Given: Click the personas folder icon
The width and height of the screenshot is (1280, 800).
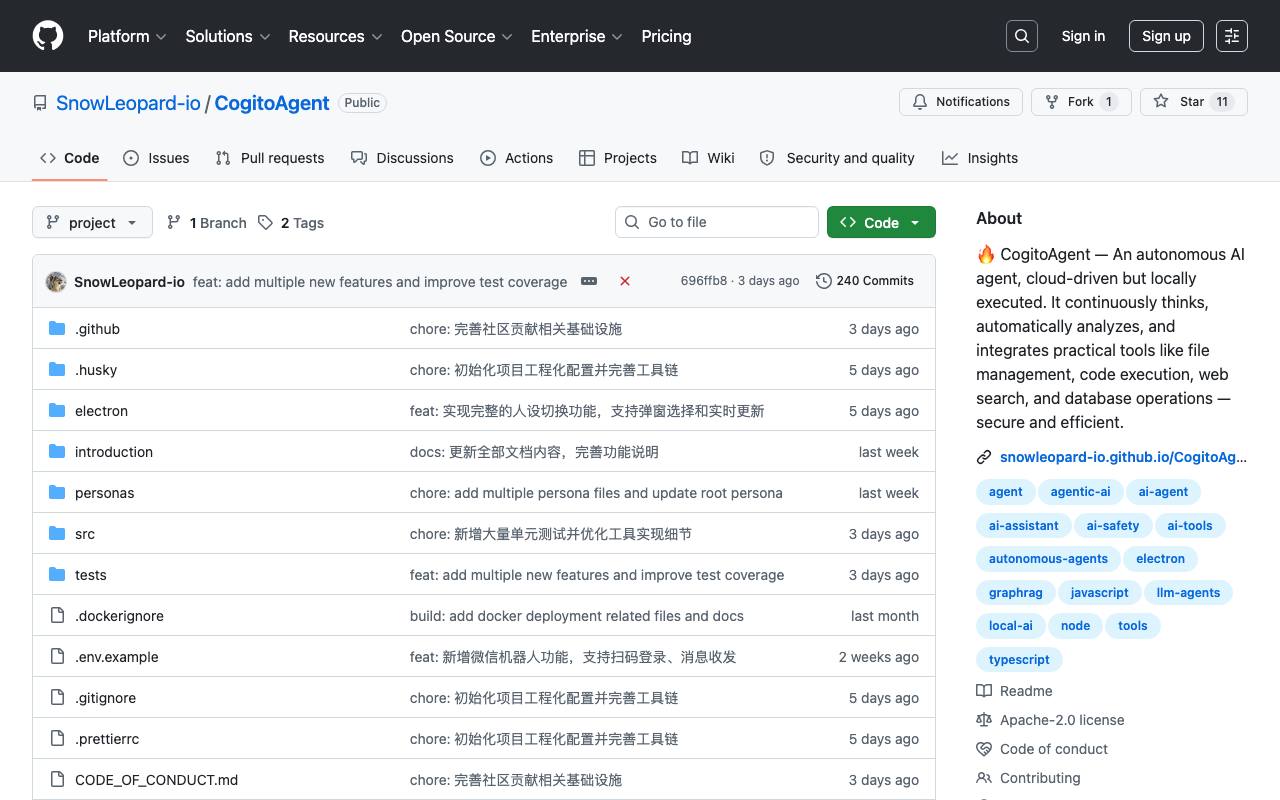Looking at the screenshot, I should 57,493.
